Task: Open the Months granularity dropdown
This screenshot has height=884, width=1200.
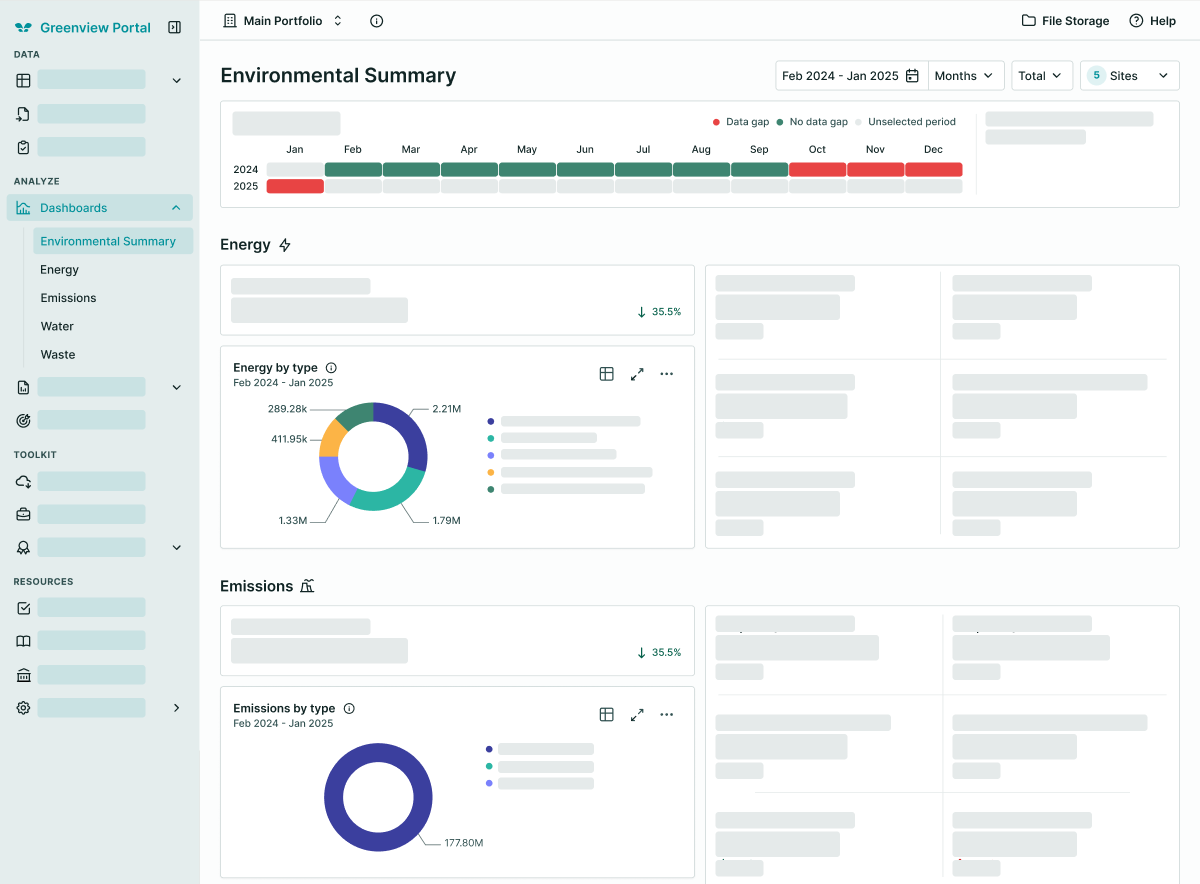Action: pyautogui.click(x=966, y=76)
